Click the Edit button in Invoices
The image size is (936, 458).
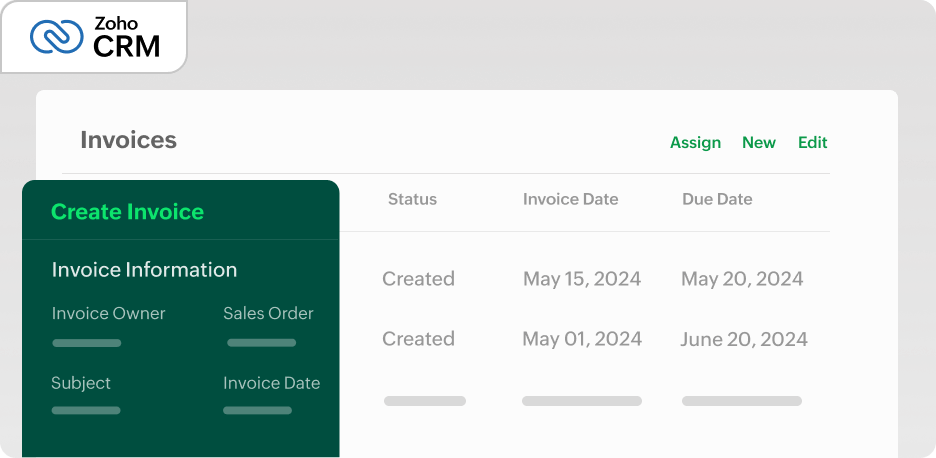click(x=812, y=142)
